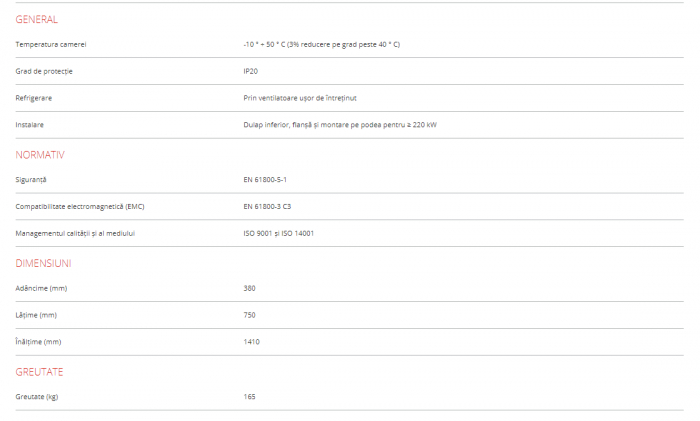Select the ISO 9001 și ISO 14001 text

(x=278, y=233)
